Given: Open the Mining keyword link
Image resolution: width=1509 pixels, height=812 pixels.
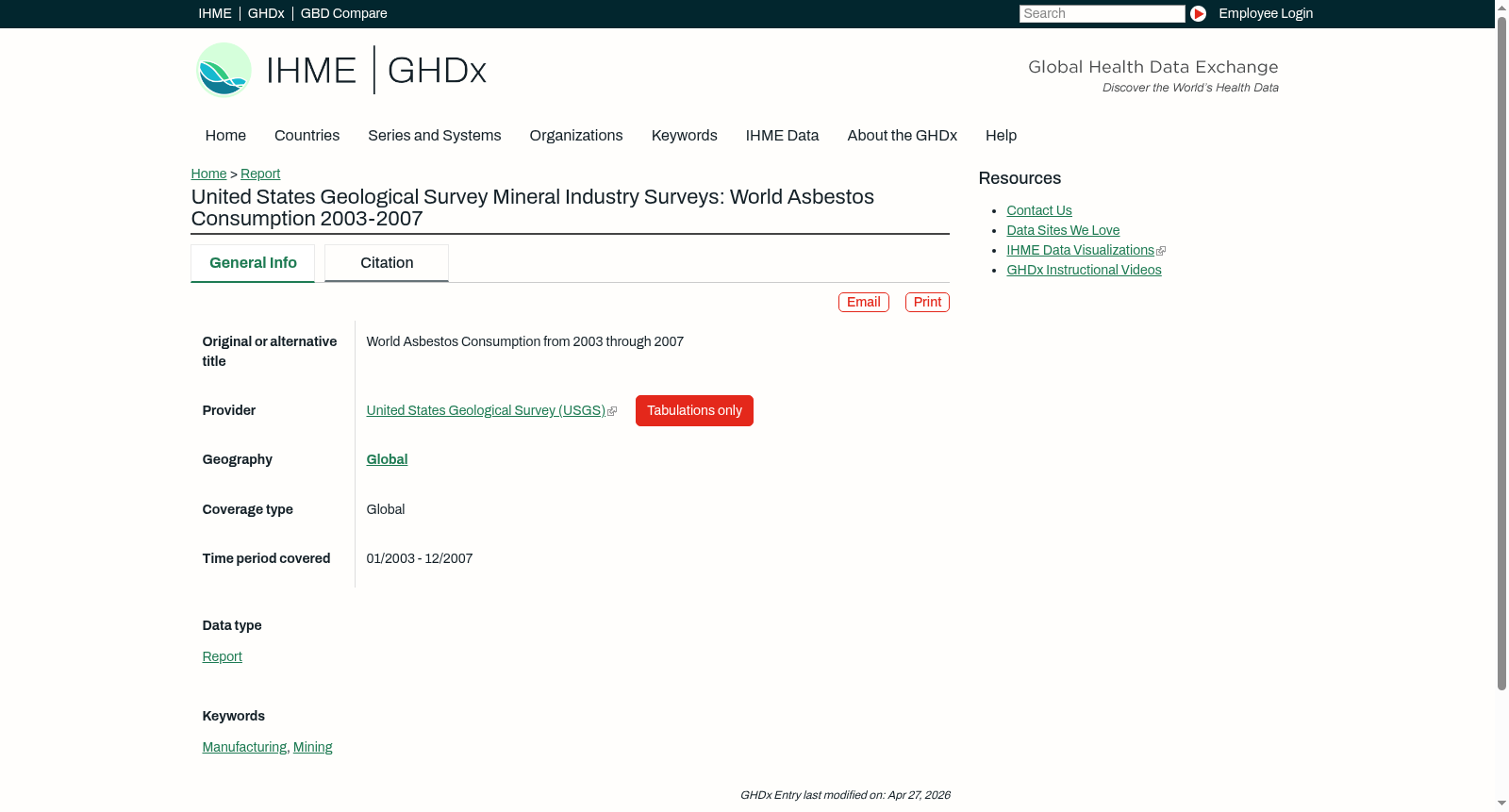Looking at the screenshot, I should click(312, 747).
